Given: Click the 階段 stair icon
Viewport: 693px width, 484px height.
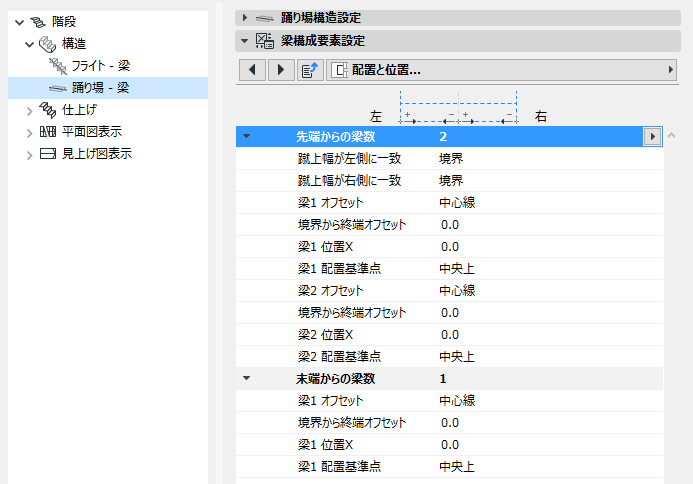Looking at the screenshot, I should click(x=38, y=22).
